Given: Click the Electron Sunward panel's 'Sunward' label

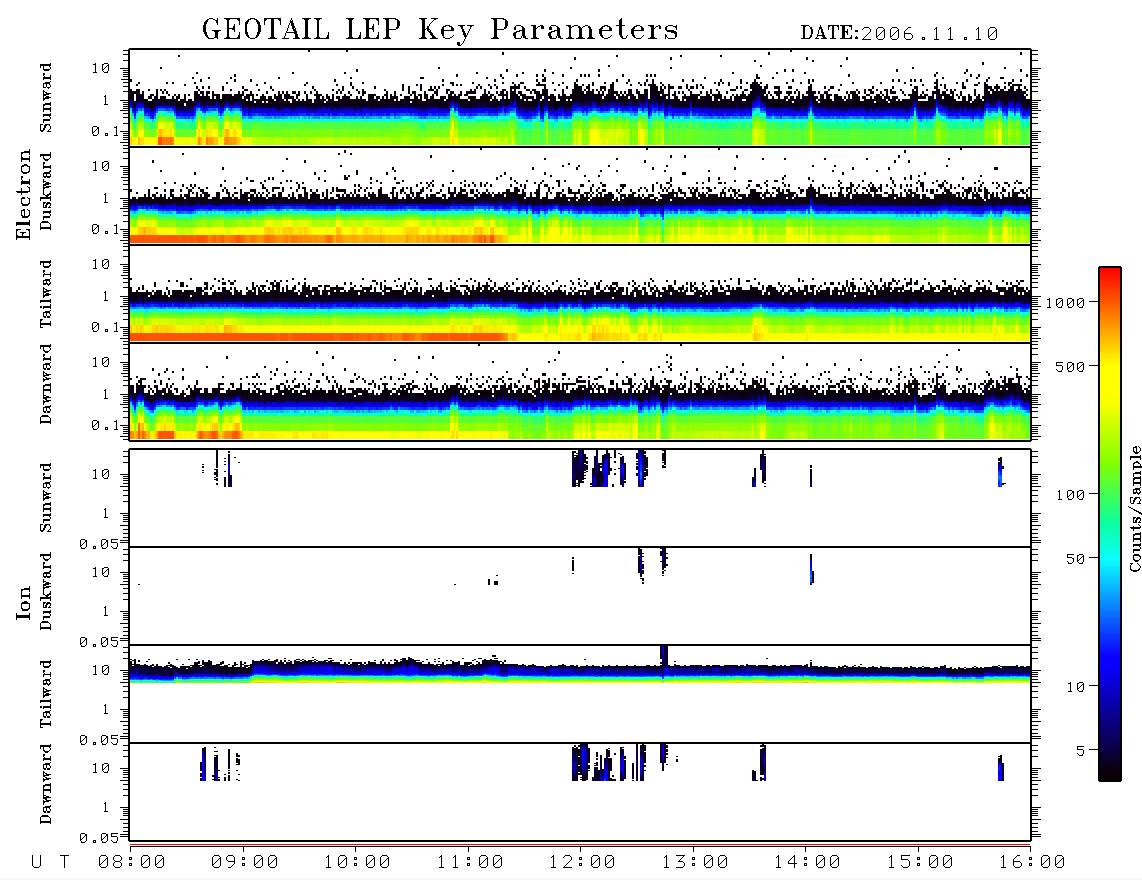Looking at the screenshot, I should tap(46, 98).
